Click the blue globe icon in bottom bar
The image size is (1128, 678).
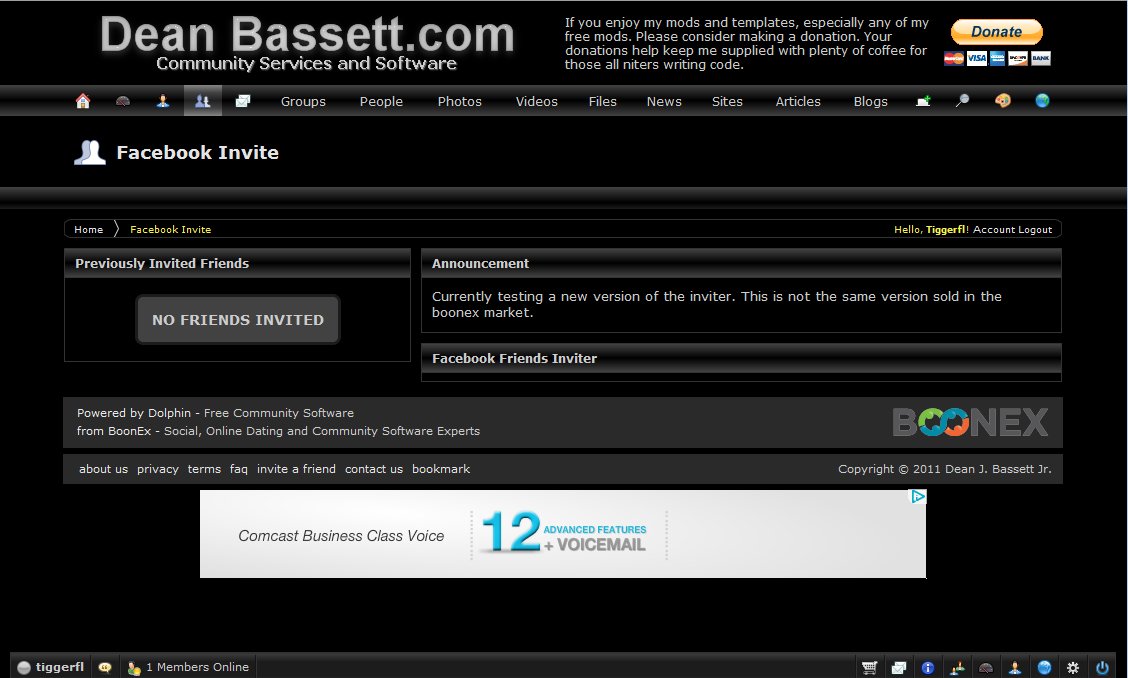pos(1045,667)
